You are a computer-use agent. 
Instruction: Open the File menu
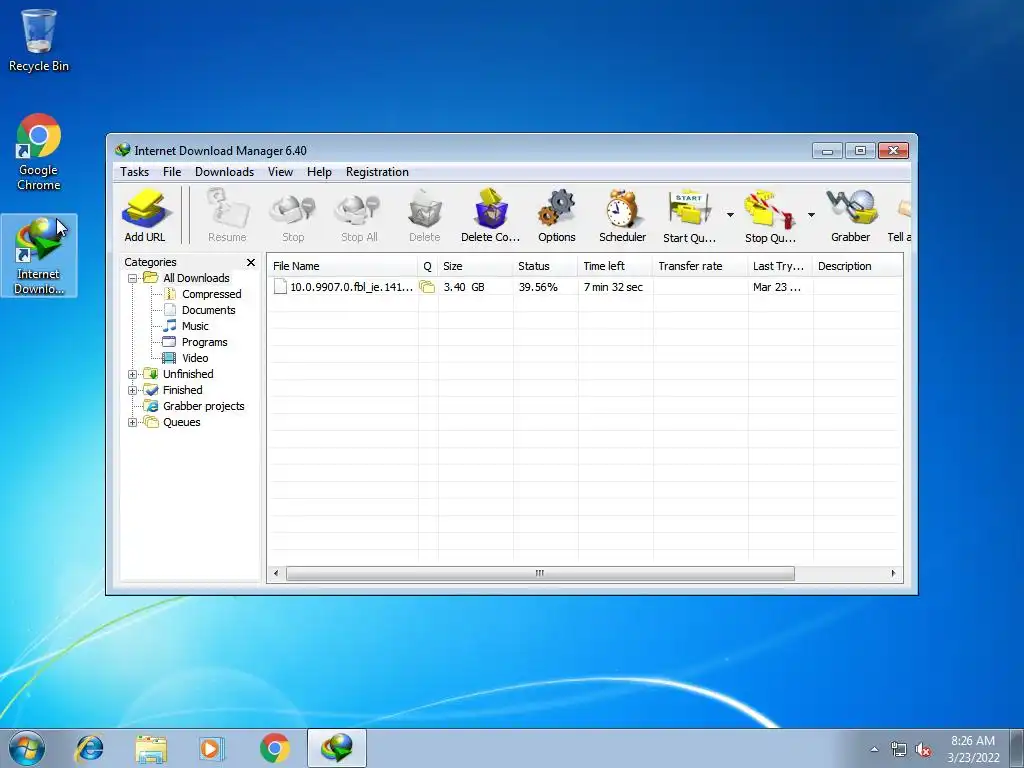172,172
